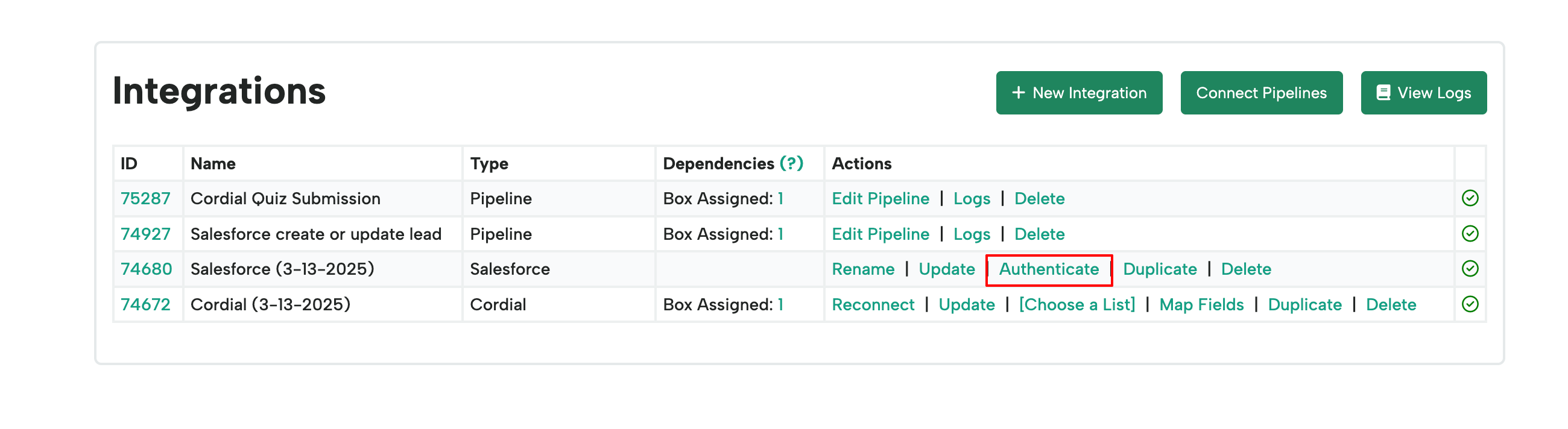Click [Choose a List] for Cordial

pyautogui.click(x=1076, y=304)
